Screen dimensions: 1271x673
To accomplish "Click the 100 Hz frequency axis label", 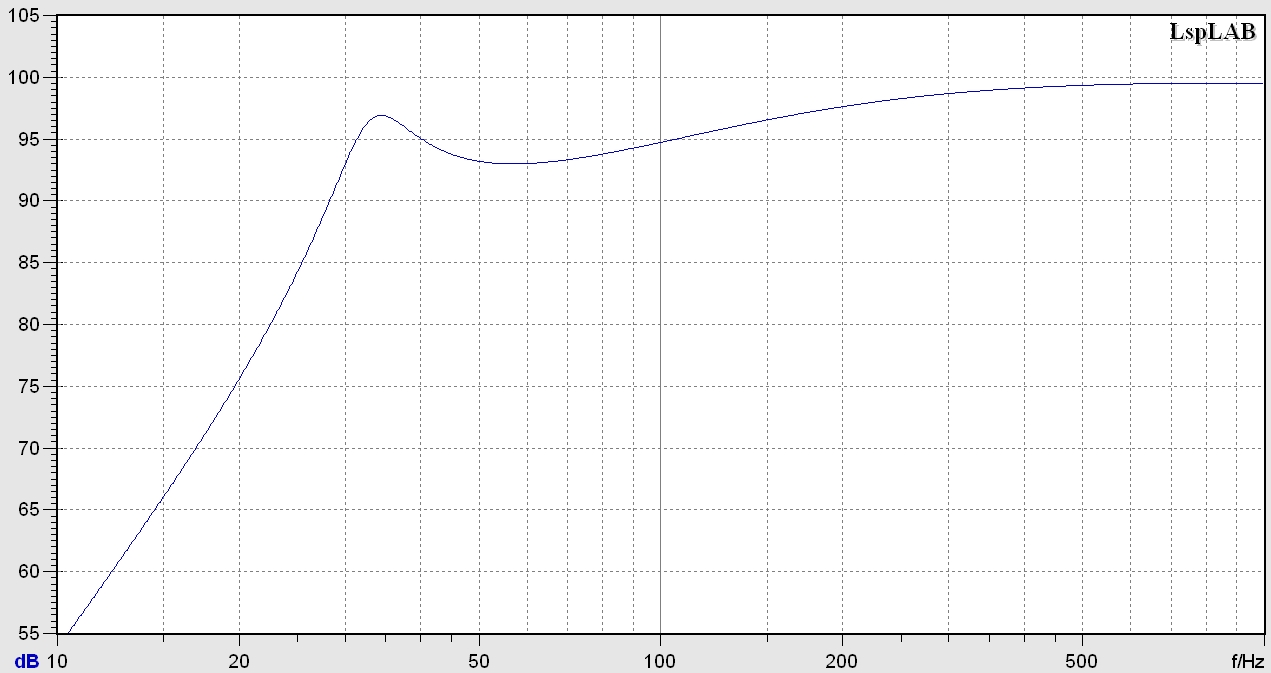I will pos(660,661).
